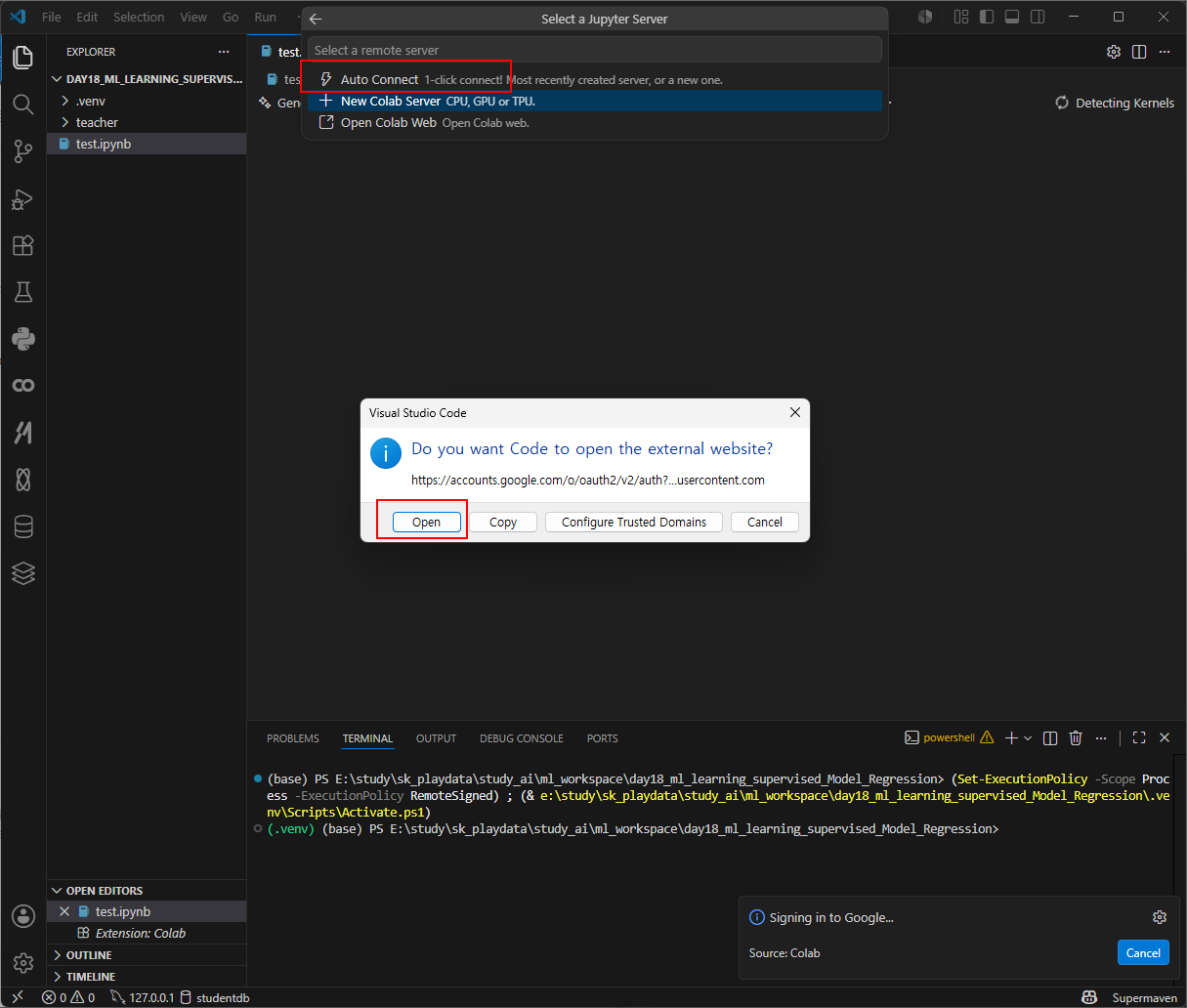Open the Colab view in activity bar
The height and width of the screenshot is (1008, 1187).
tap(23, 386)
